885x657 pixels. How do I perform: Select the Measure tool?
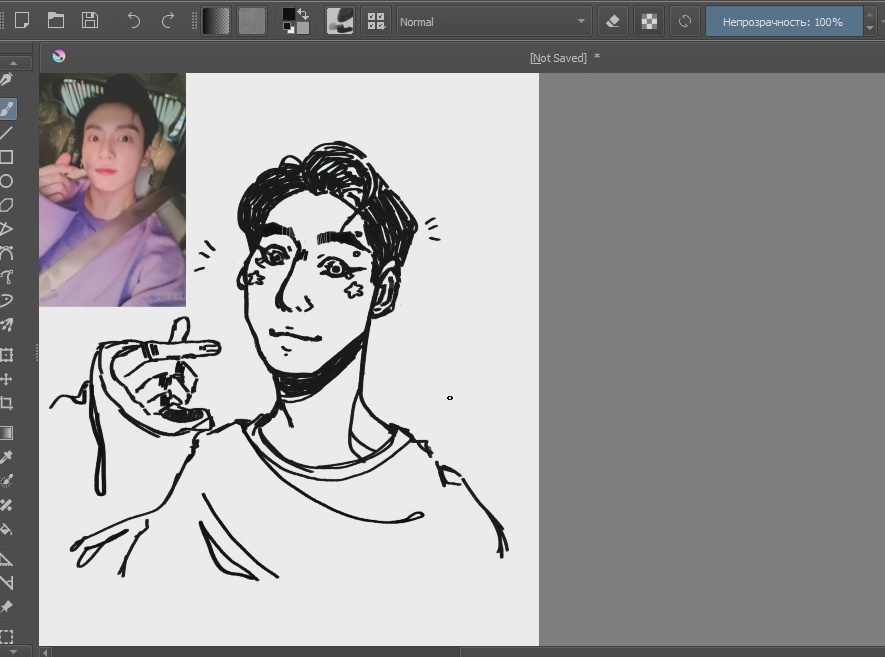[7, 583]
